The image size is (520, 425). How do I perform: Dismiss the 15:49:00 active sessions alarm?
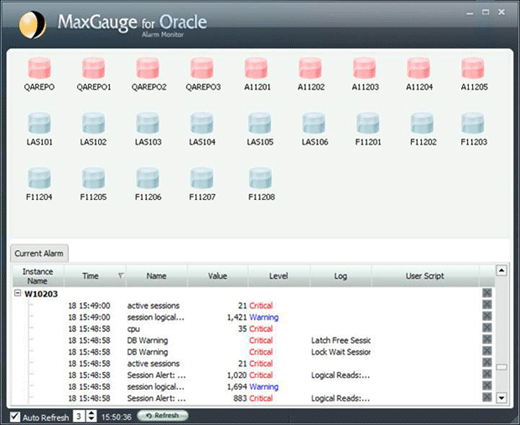(487, 305)
